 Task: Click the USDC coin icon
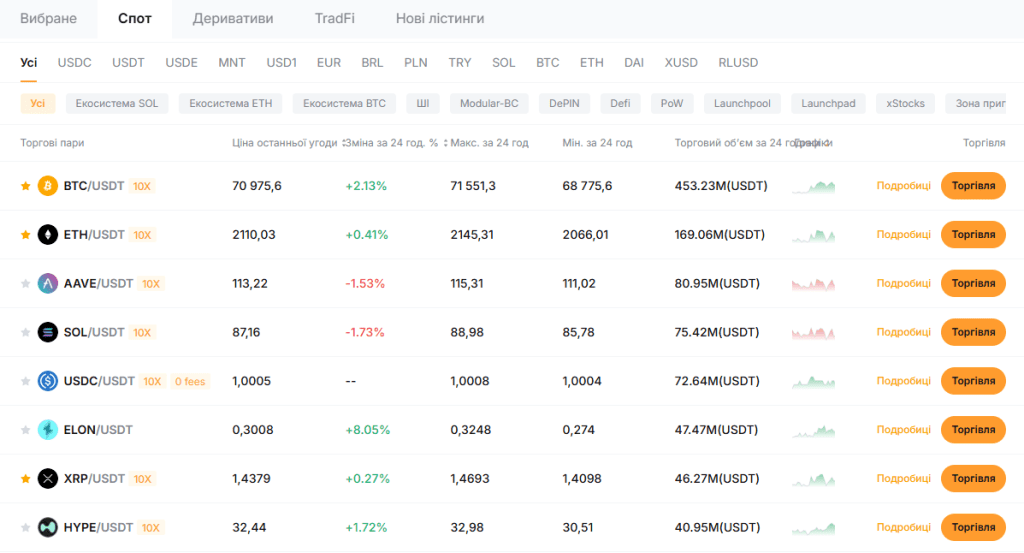(x=48, y=381)
